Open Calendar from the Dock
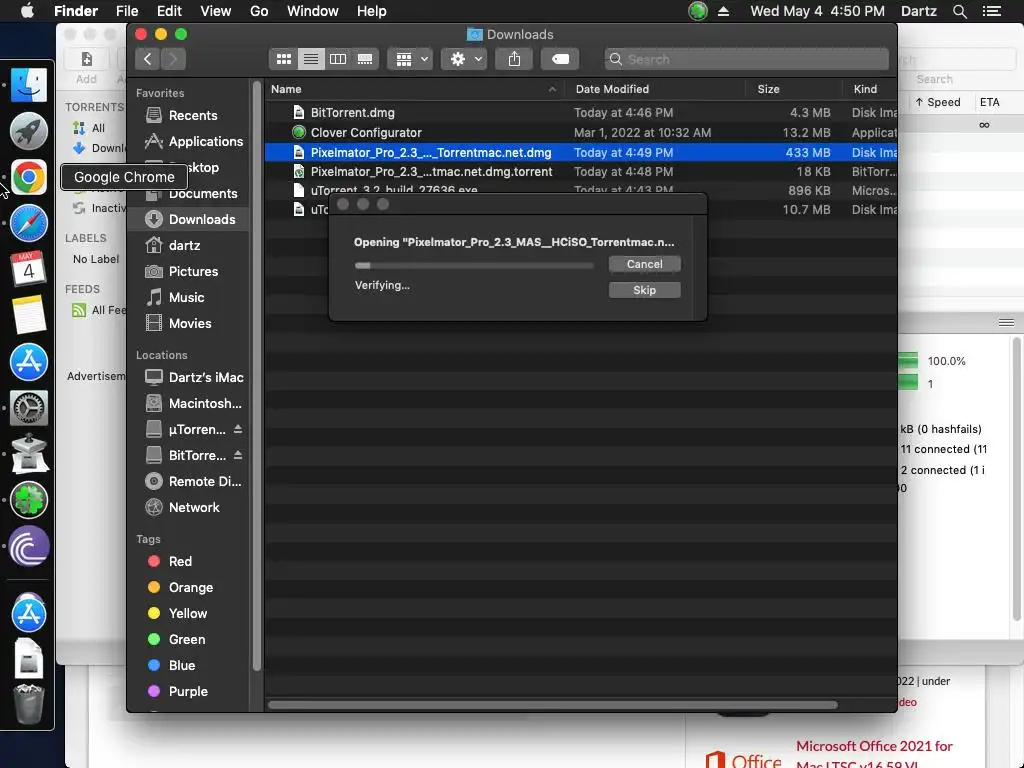Viewport: 1024px width, 768px height. tap(28, 268)
